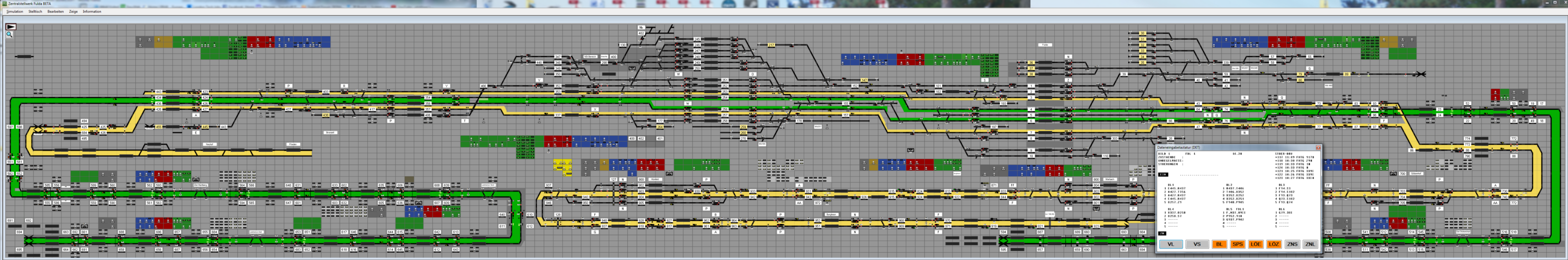The image size is (1568, 260).
Task: Close the Dateneingabetastatur (DET) dialog
Action: point(1318,148)
